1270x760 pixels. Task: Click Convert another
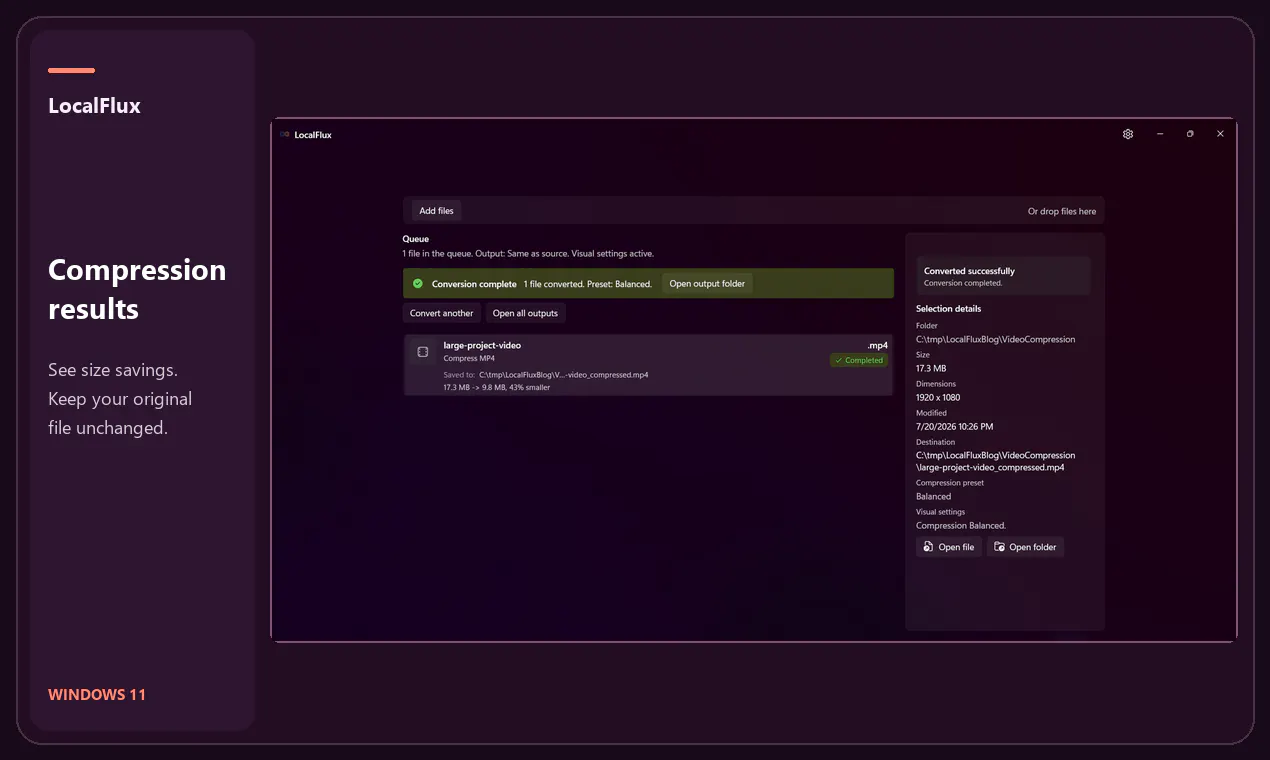[442, 313]
